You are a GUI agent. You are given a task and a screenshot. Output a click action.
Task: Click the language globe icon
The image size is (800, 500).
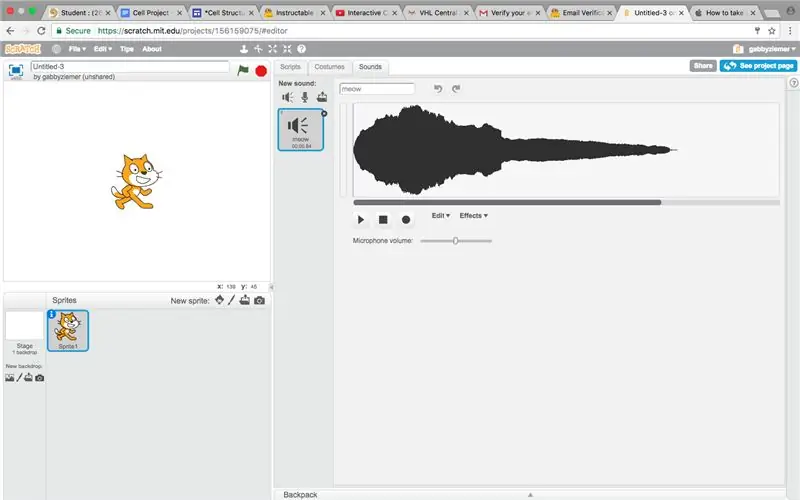(x=56, y=49)
